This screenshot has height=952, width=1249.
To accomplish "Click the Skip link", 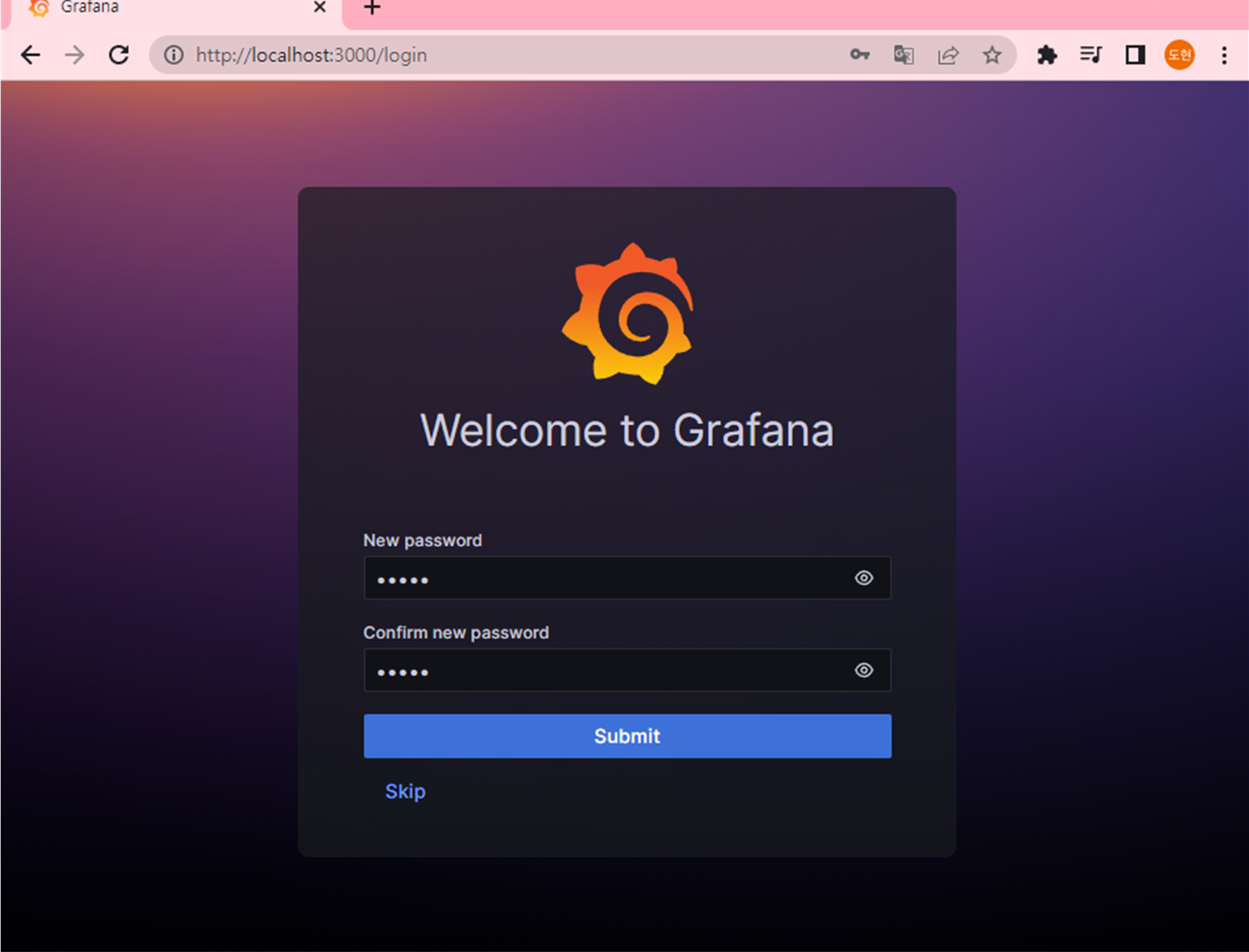I will [405, 791].
